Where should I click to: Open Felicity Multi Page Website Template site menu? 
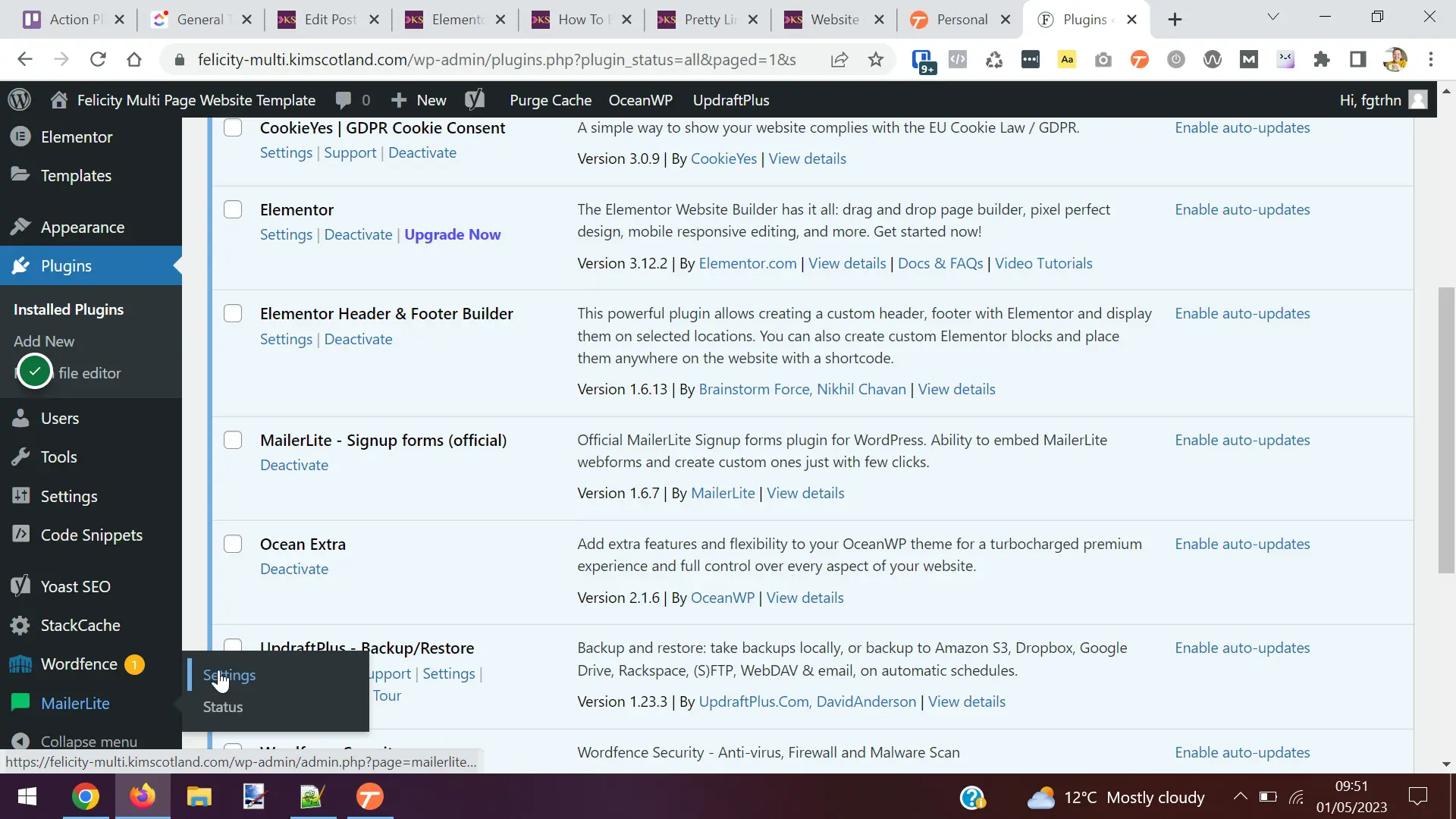coord(183,100)
